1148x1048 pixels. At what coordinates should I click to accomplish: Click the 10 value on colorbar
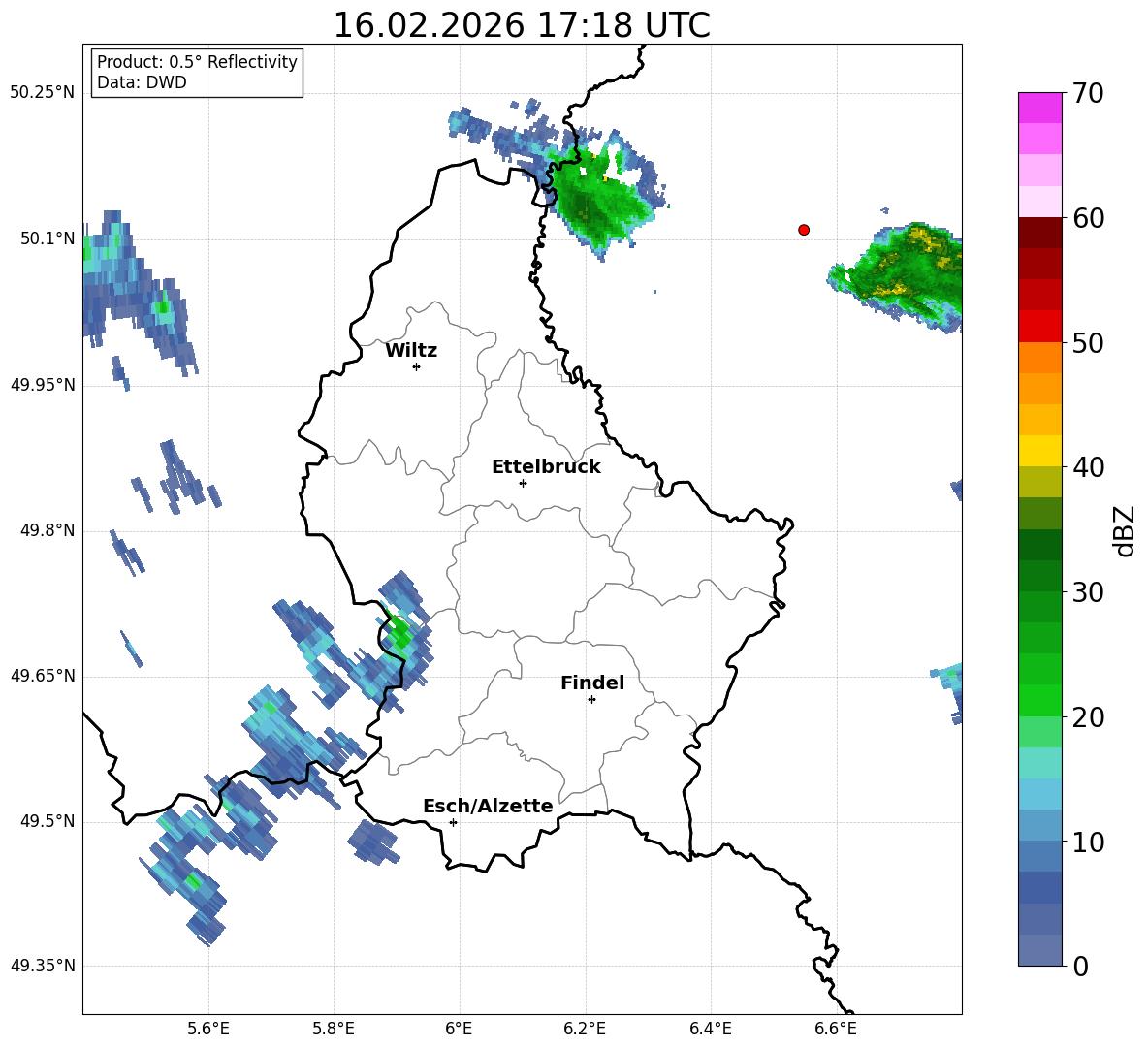[x=1088, y=842]
